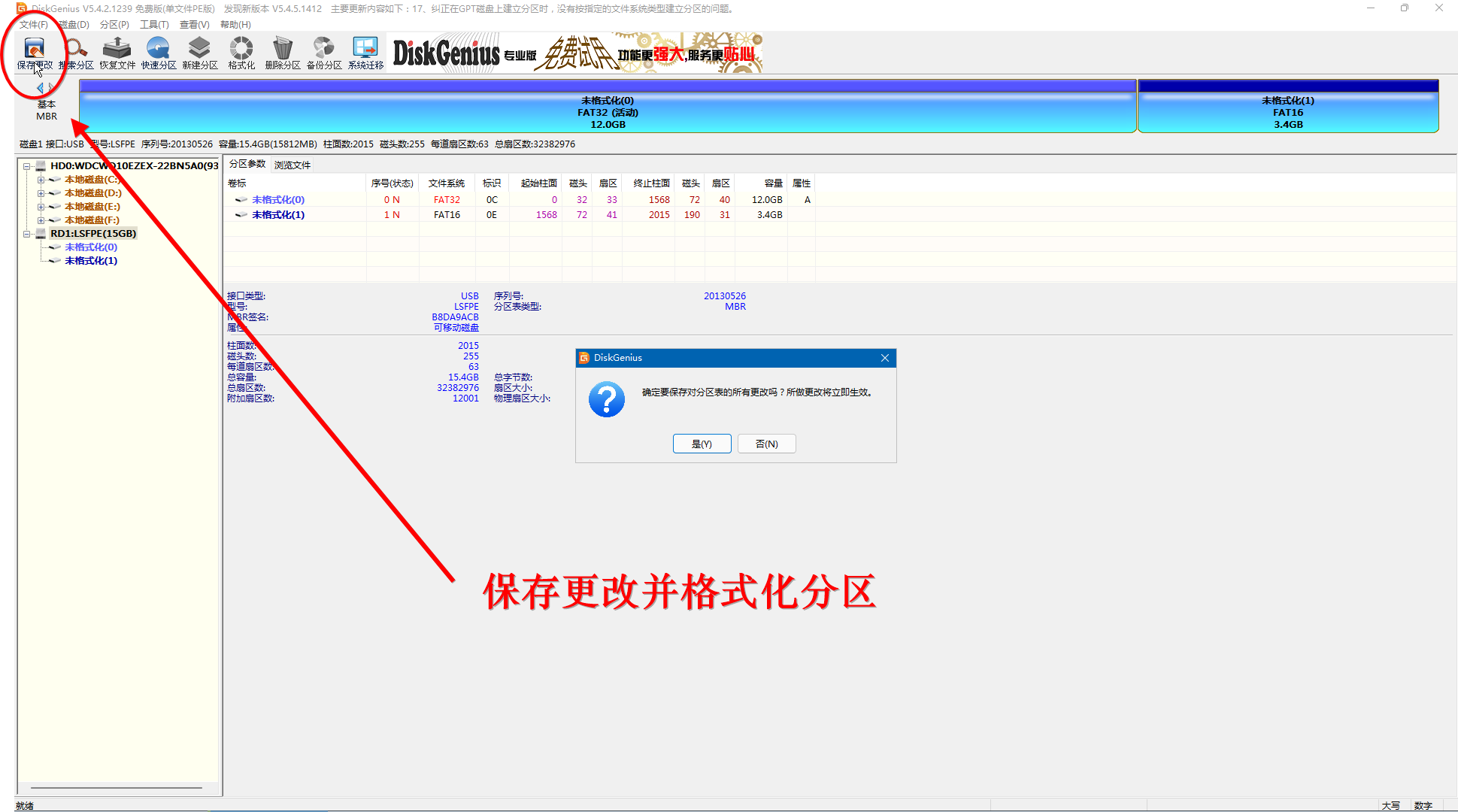Expand the 本地磁盘(C:) tree node
The image size is (1458, 812).
[41, 180]
